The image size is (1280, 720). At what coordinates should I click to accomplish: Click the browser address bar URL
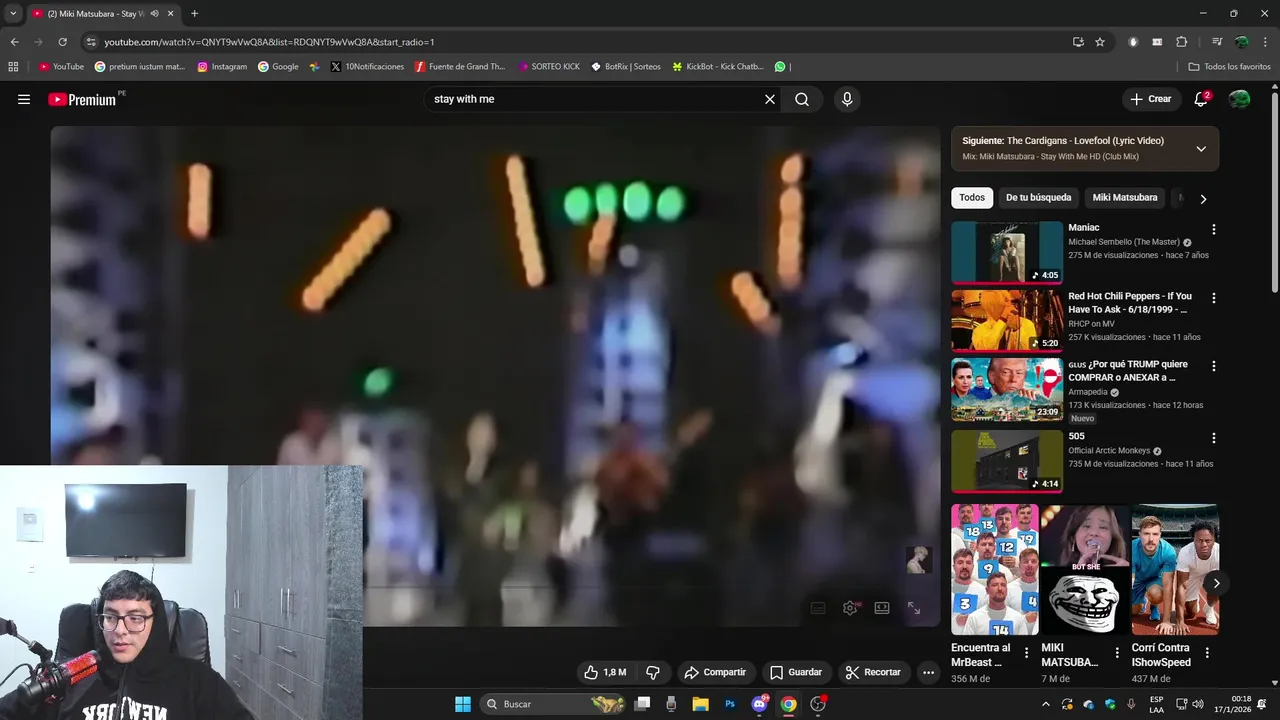[269, 42]
